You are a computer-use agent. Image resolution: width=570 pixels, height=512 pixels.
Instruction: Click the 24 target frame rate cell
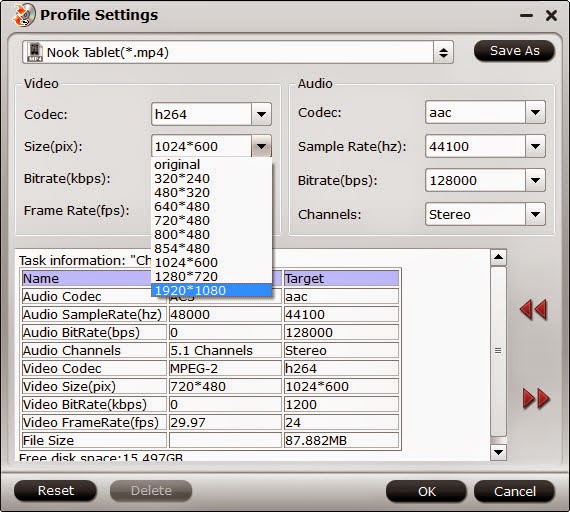point(341,423)
